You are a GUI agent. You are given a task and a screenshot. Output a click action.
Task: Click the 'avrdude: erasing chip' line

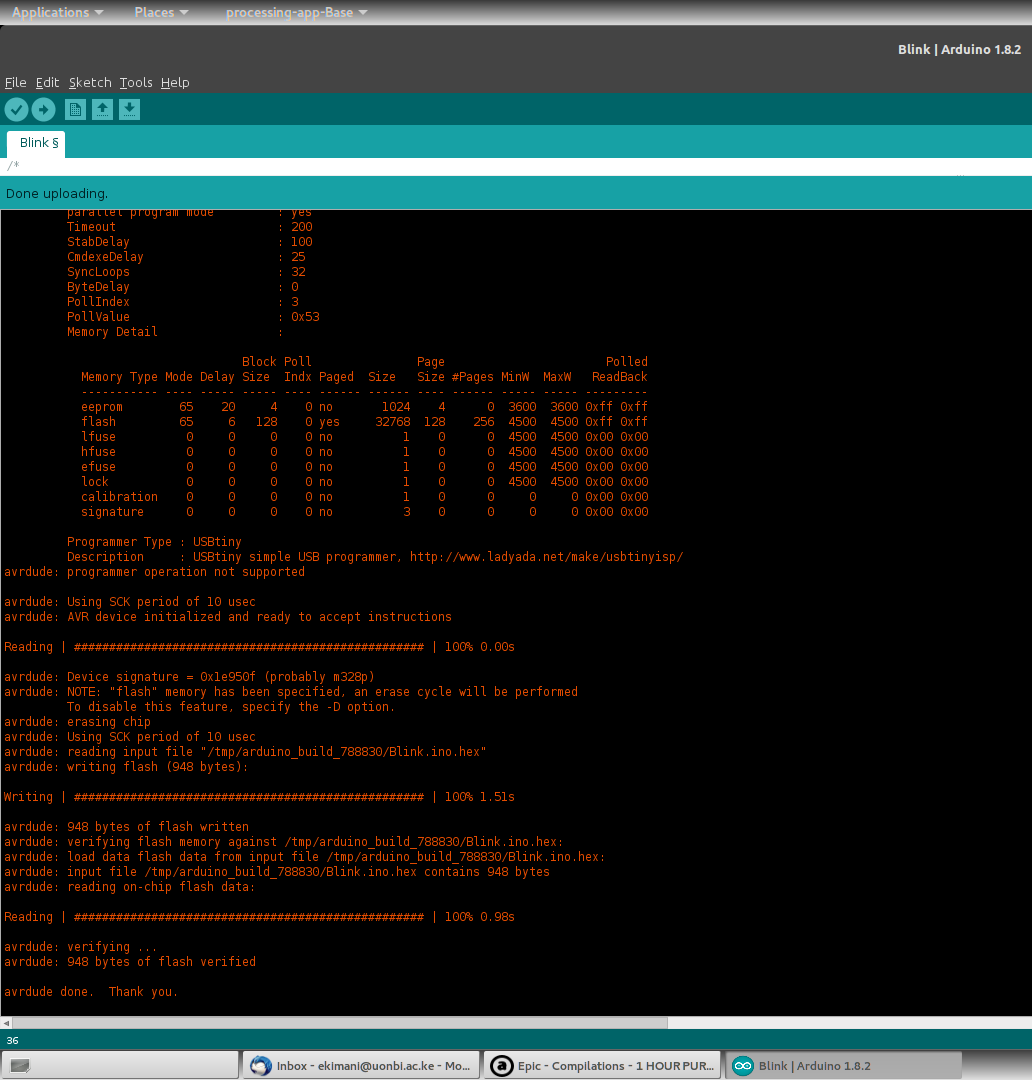click(77, 722)
